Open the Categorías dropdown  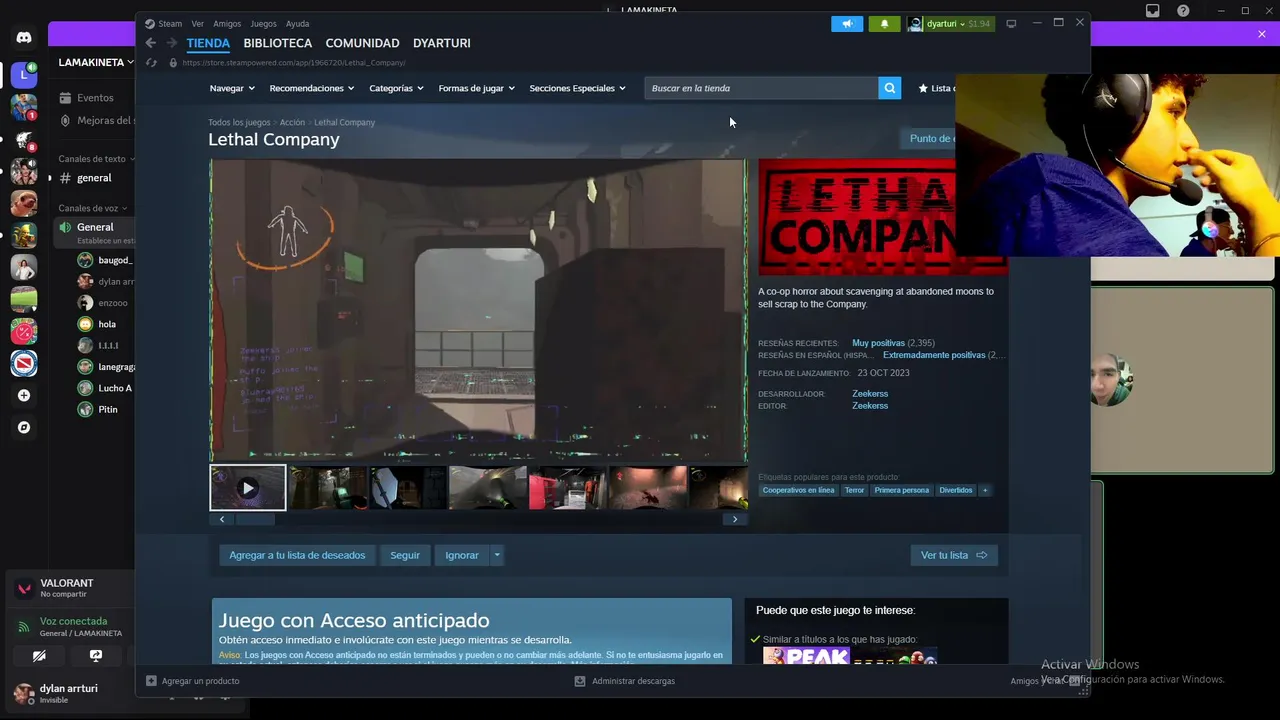coord(396,88)
